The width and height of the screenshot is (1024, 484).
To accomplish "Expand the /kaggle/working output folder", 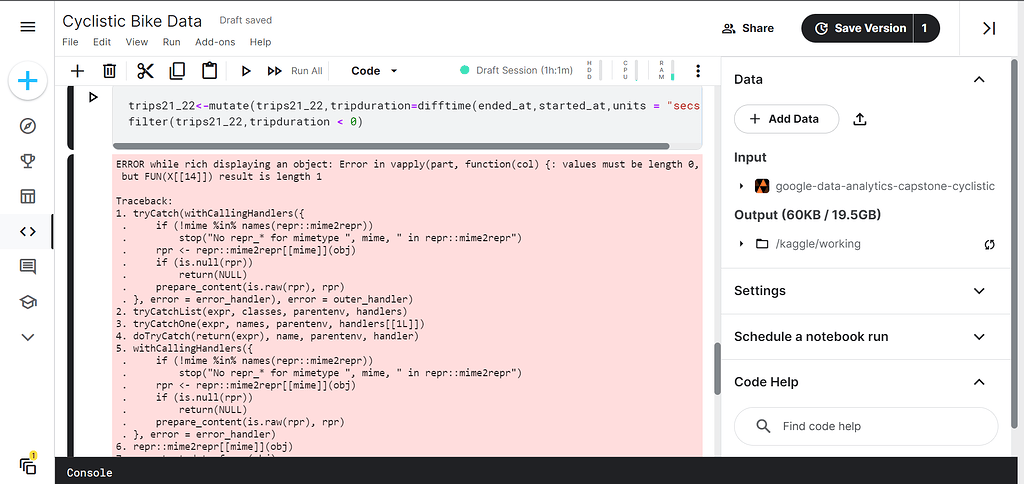I will pyautogui.click(x=741, y=244).
